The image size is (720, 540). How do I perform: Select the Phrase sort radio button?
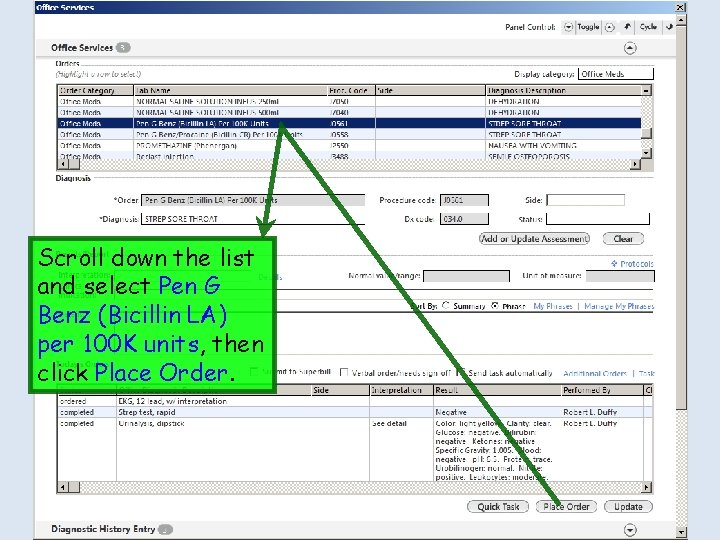pyautogui.click(x=495, y=305)
